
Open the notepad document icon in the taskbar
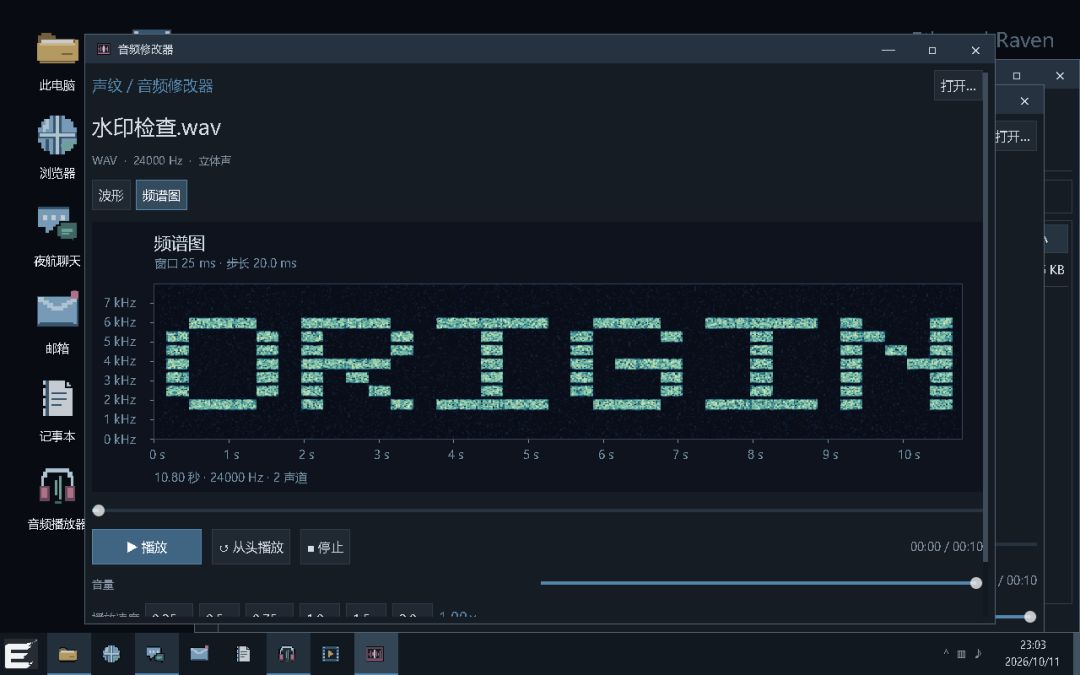(x=243, y=654)
